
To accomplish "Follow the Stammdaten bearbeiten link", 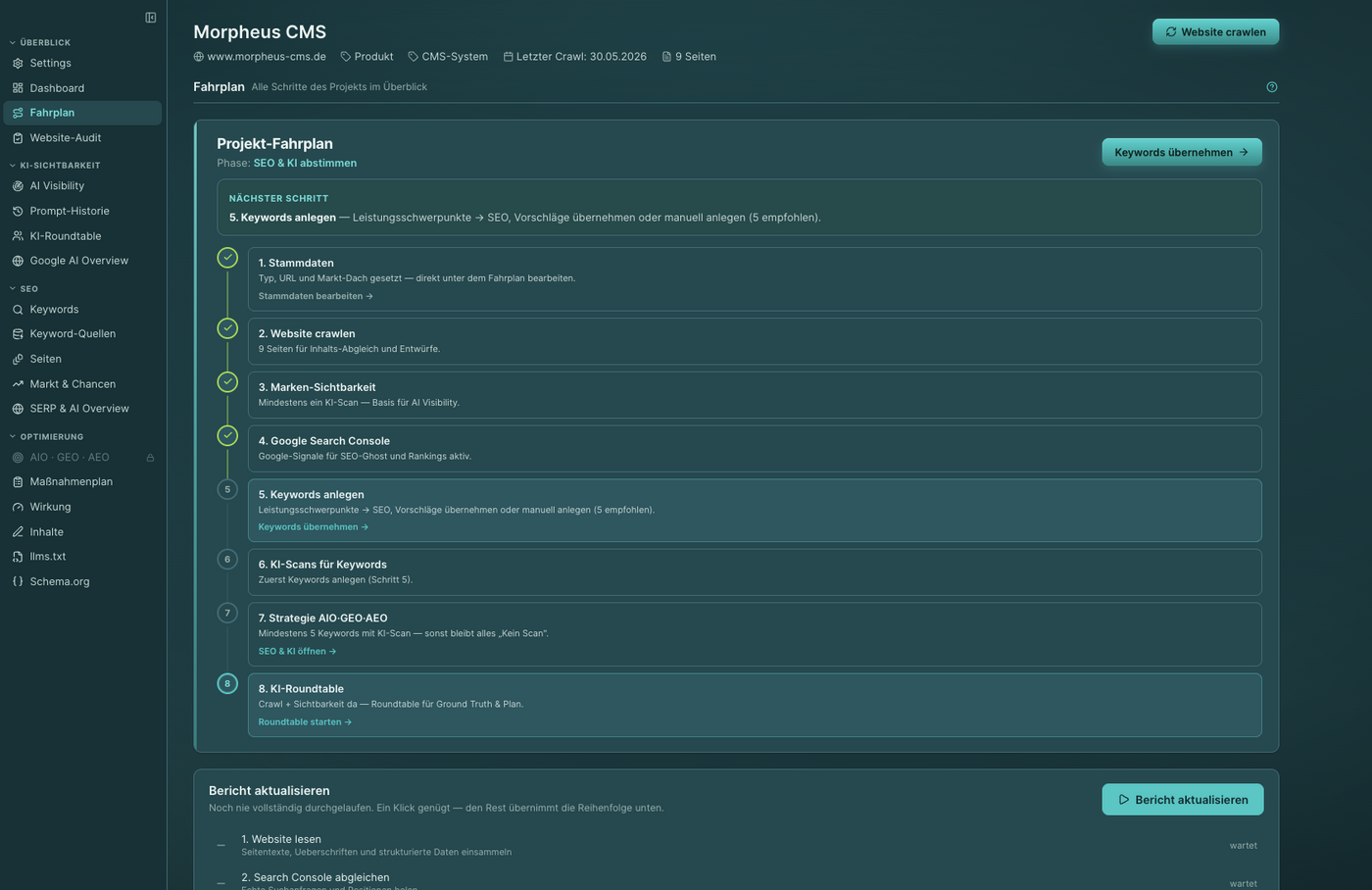I will (x=316, y=296).
